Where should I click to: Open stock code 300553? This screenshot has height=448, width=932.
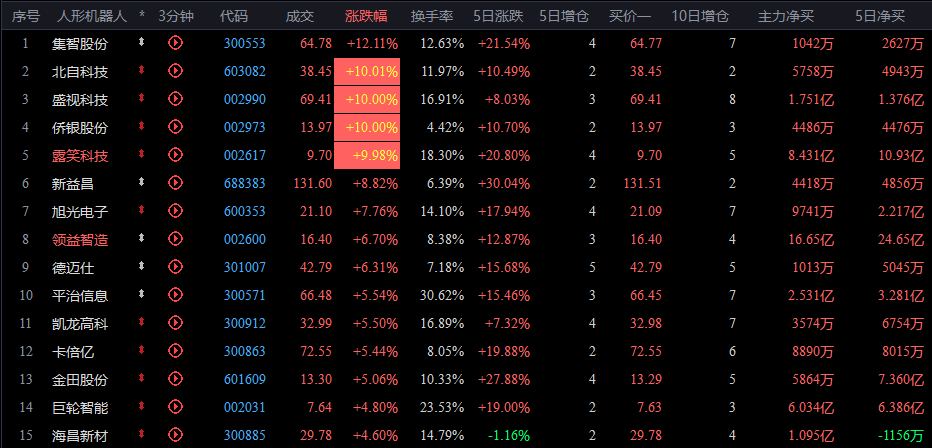pyautogui.click(x=245, y=43)
